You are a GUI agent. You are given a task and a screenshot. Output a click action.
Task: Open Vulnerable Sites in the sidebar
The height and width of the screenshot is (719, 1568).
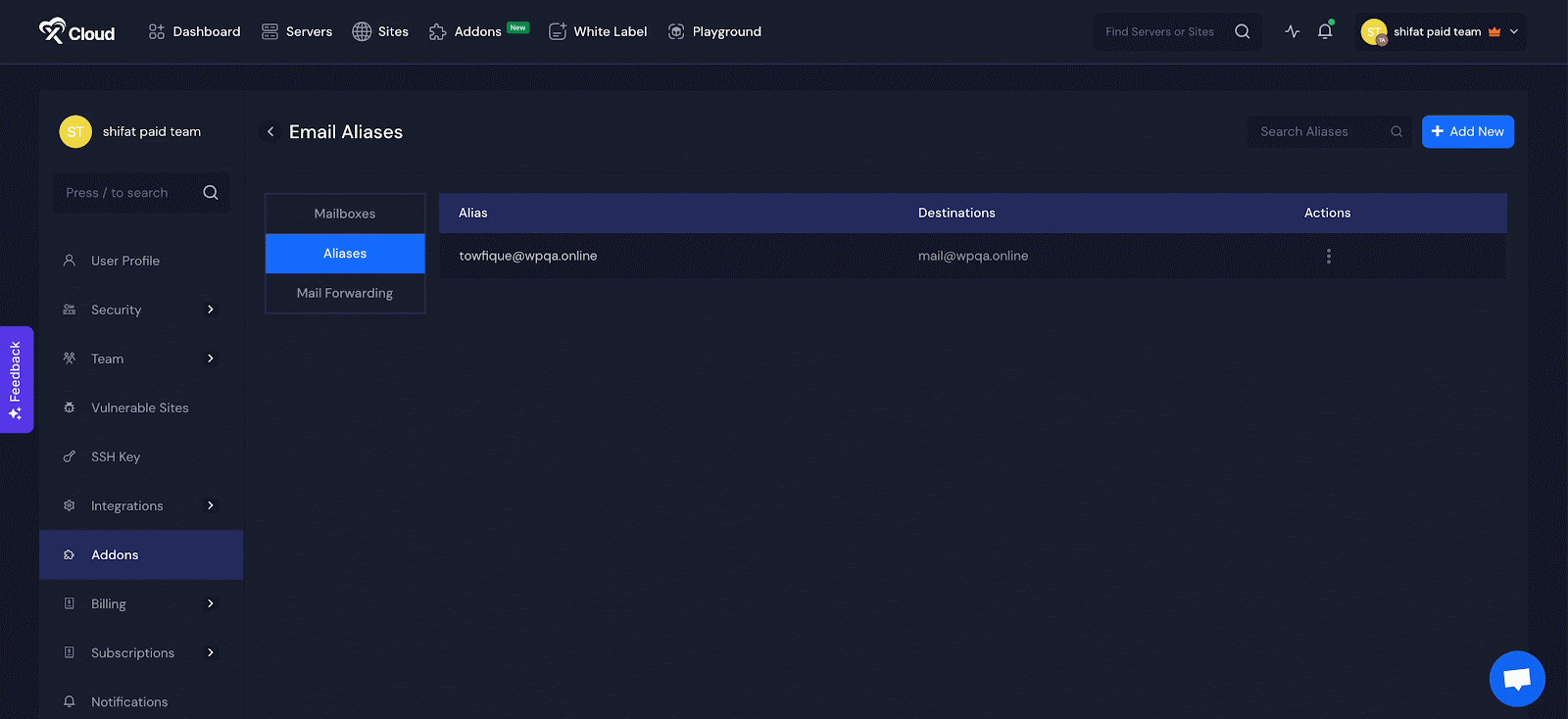140,407
